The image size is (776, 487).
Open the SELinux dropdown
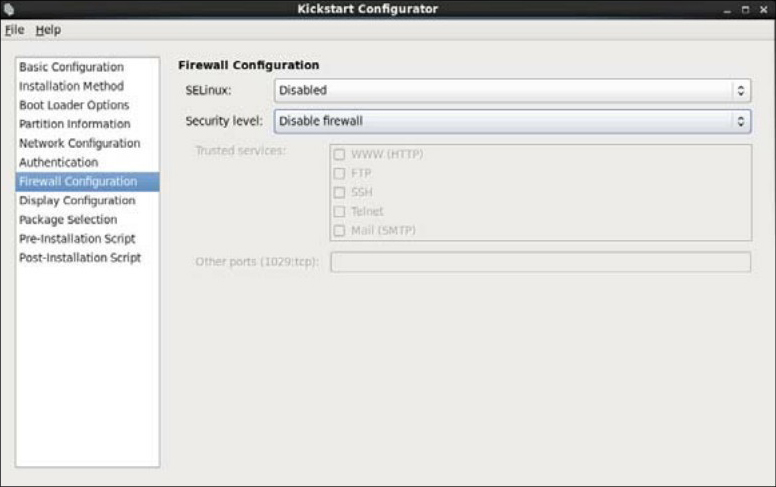click(x=512, y=91)
